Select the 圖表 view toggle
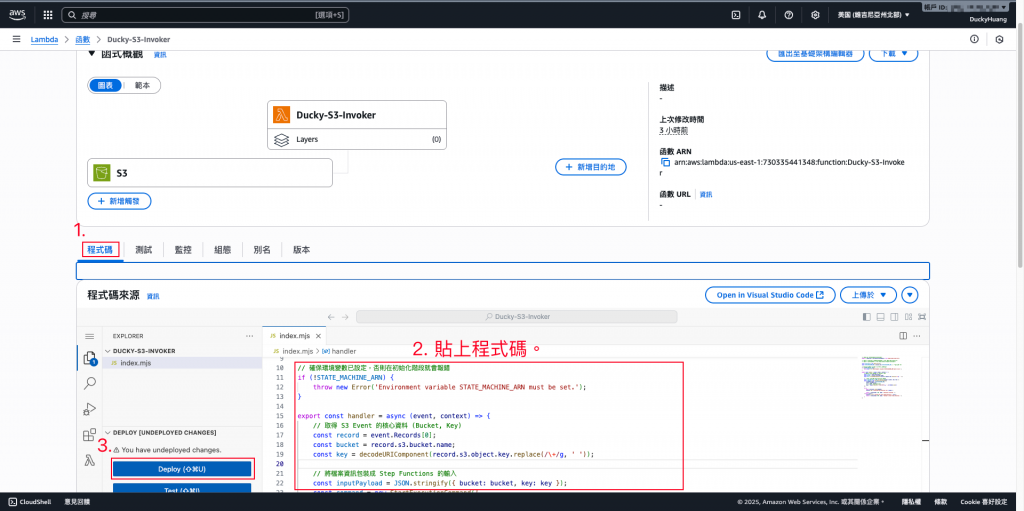1024x511 pixels. tap(105, 86)
